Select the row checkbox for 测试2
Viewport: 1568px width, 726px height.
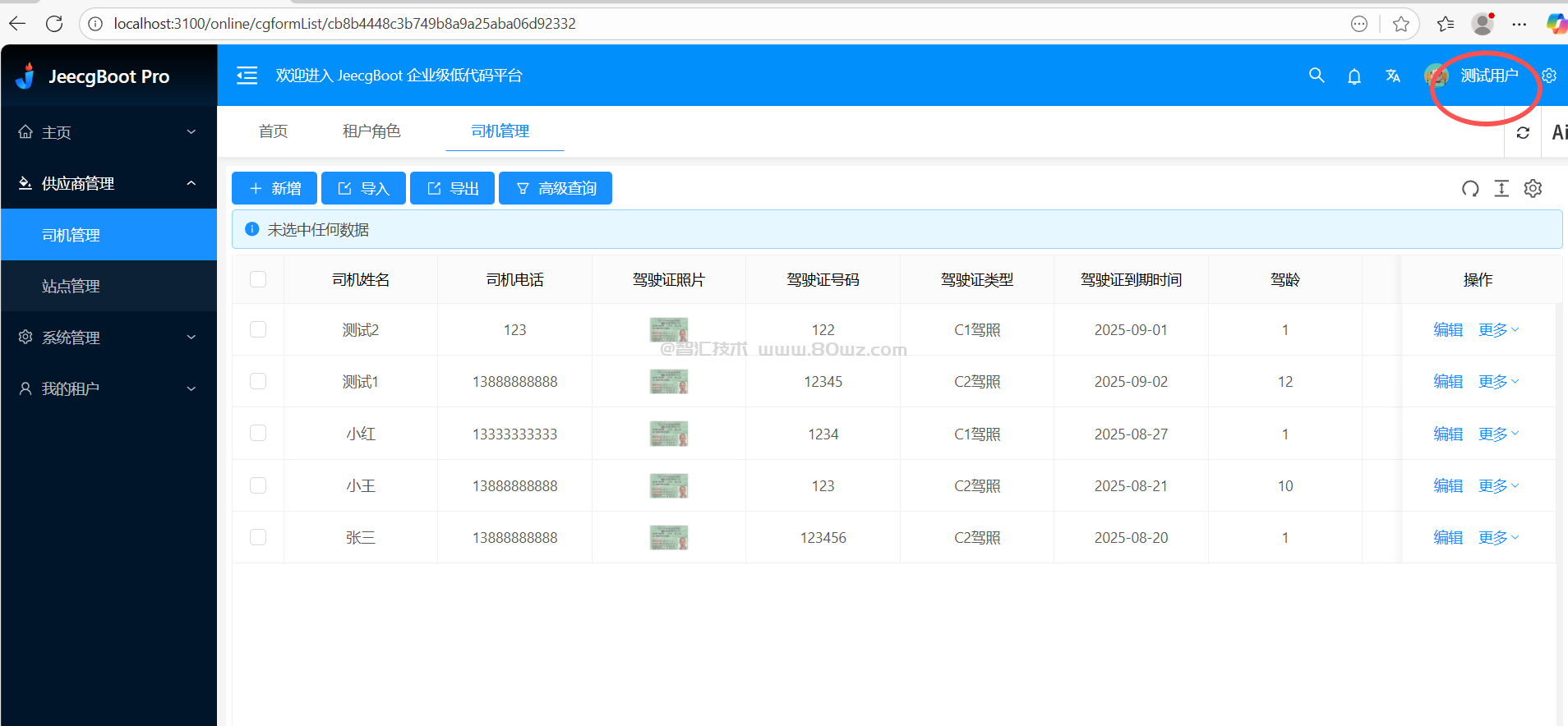click(258, 329)
